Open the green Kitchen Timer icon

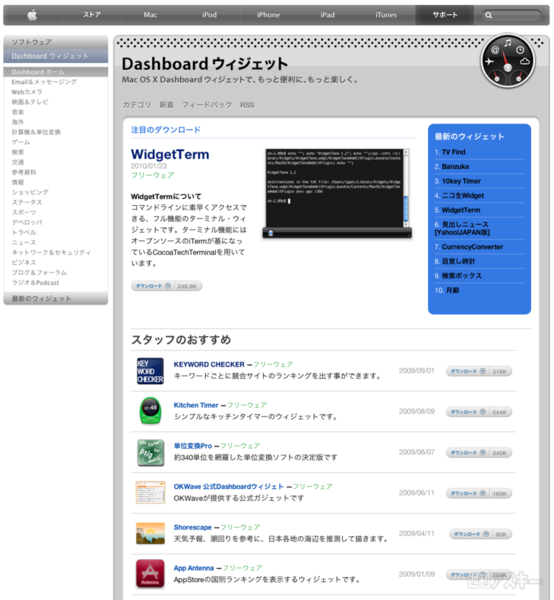(x=150, y=411)
